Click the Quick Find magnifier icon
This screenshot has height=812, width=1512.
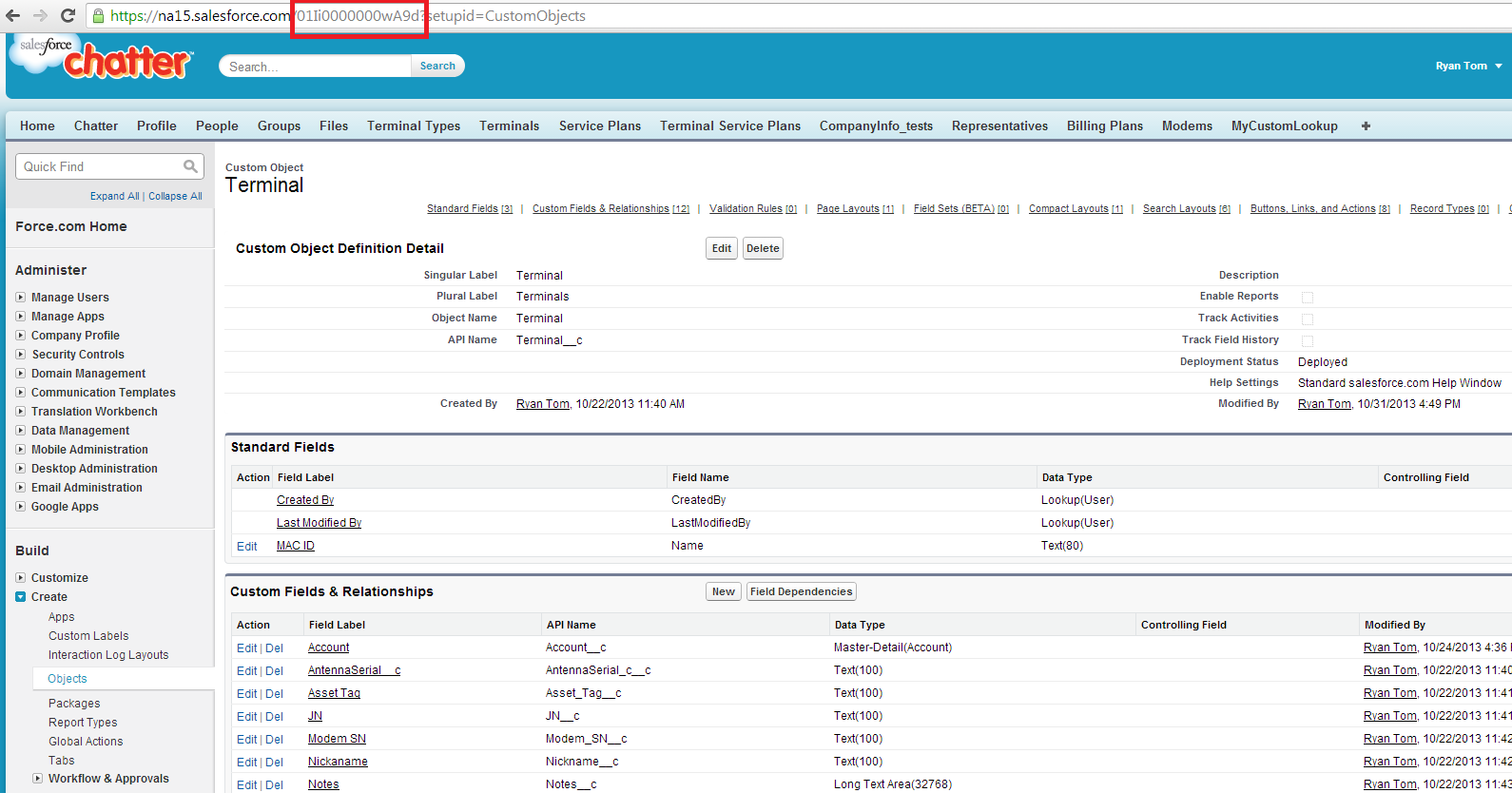190,166
